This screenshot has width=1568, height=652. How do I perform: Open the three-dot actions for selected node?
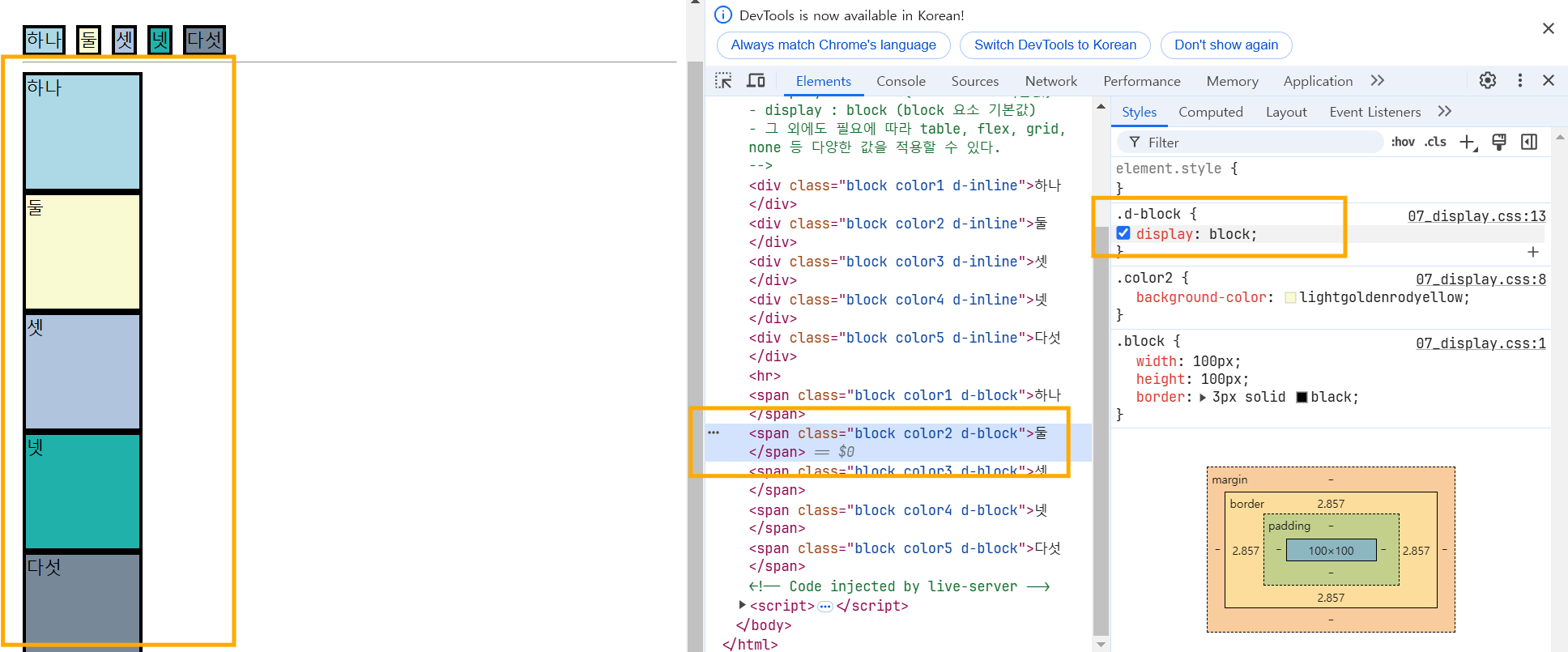click(x=714, y=433)
